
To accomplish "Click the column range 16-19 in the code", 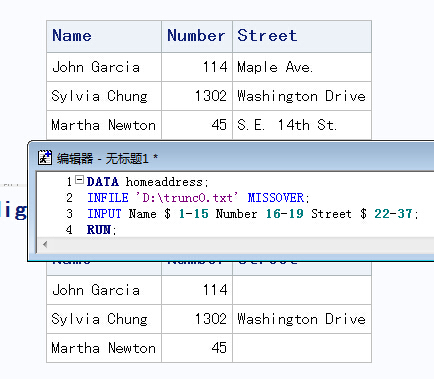I will coord(284,214).
